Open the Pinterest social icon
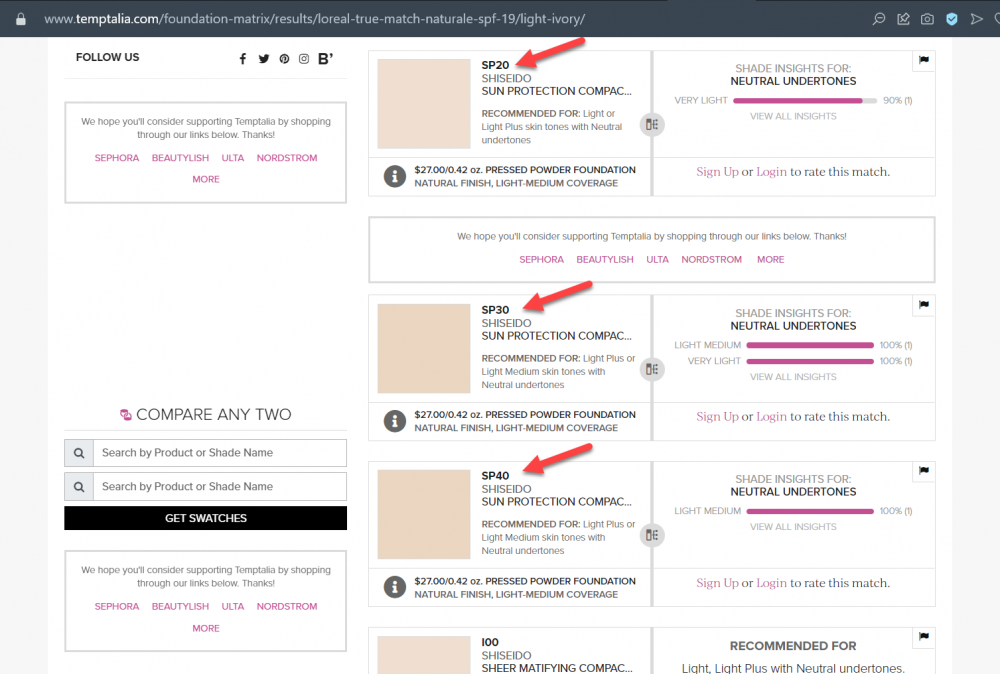The height and width of the screenshot is (674, 1000). pyautogui.click(x=283, y=58)
